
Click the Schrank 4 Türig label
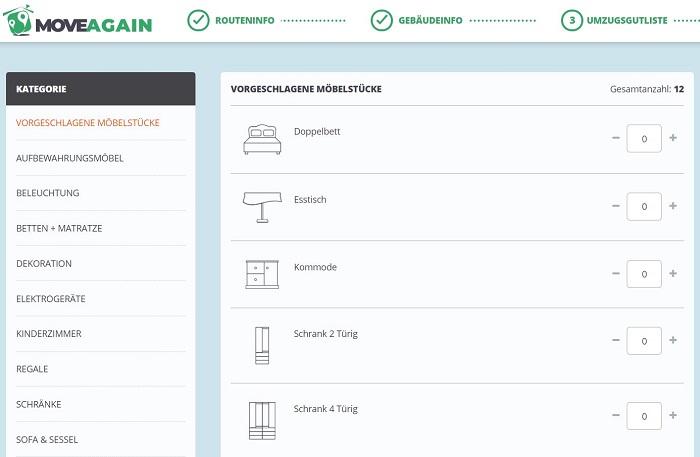tap(325, 409)
